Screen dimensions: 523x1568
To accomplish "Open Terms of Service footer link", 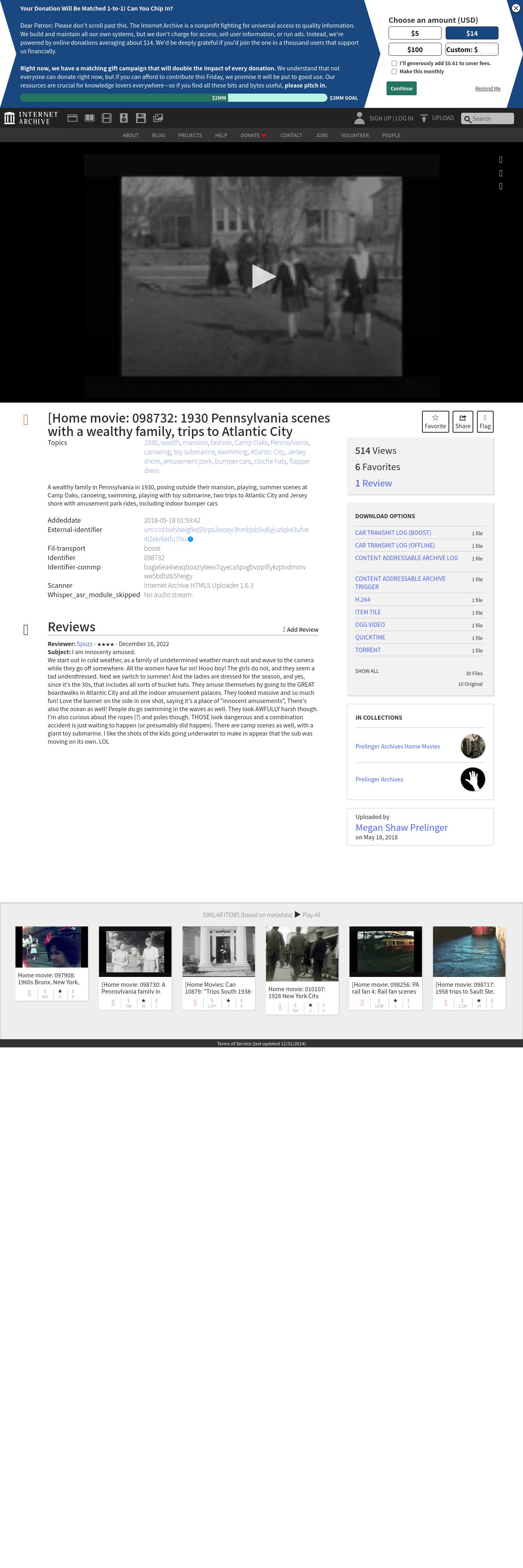I will point(261,1043).
